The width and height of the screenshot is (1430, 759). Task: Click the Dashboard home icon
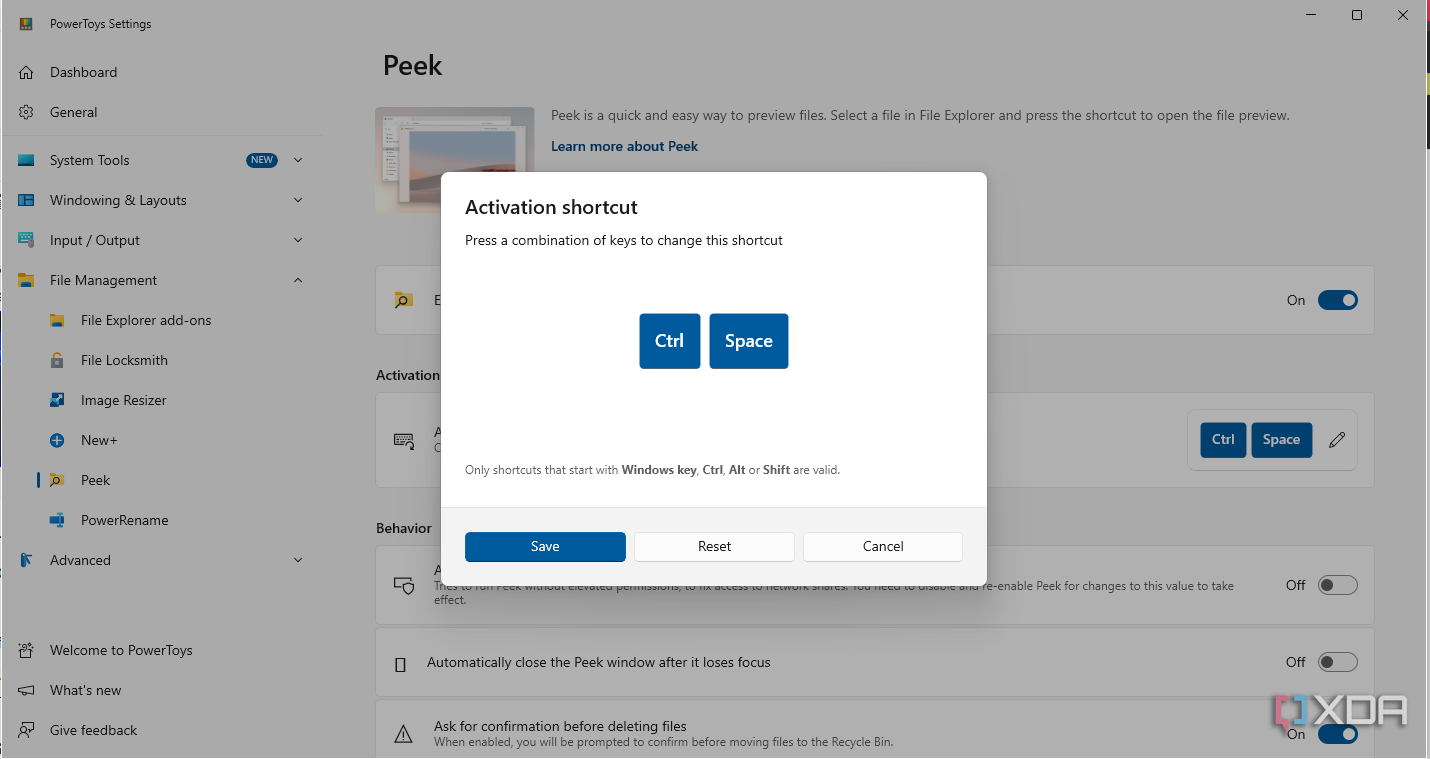tap(27, 72)
